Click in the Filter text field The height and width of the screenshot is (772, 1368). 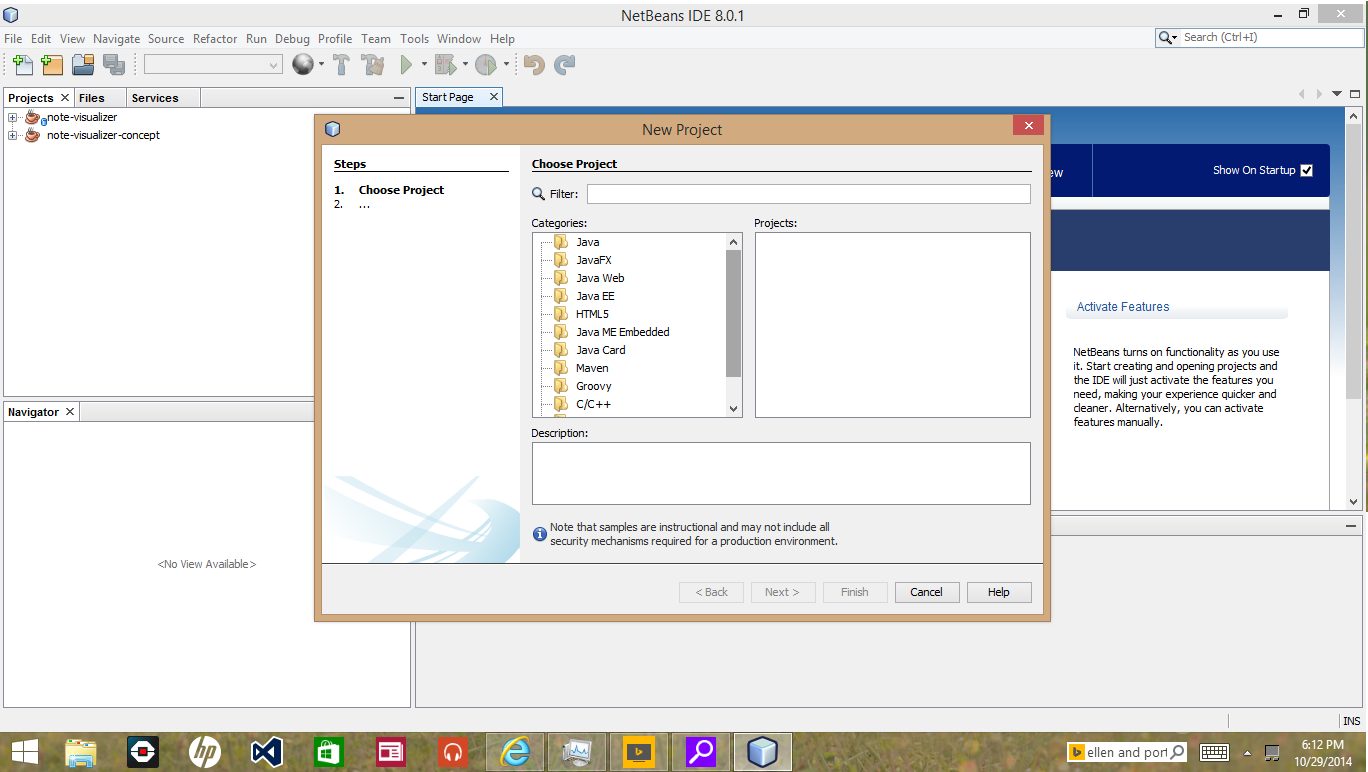click(x=808, y=194)
